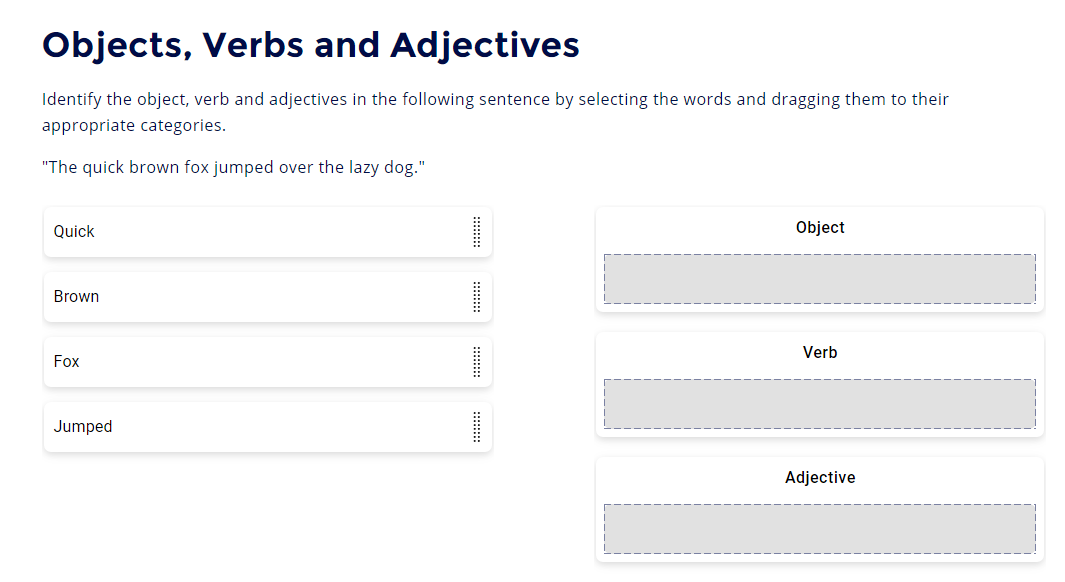Image resolution: width=1065 pixels, height=582 pixels.
Task: Click the Verb category header
Action: coord(820,353)
